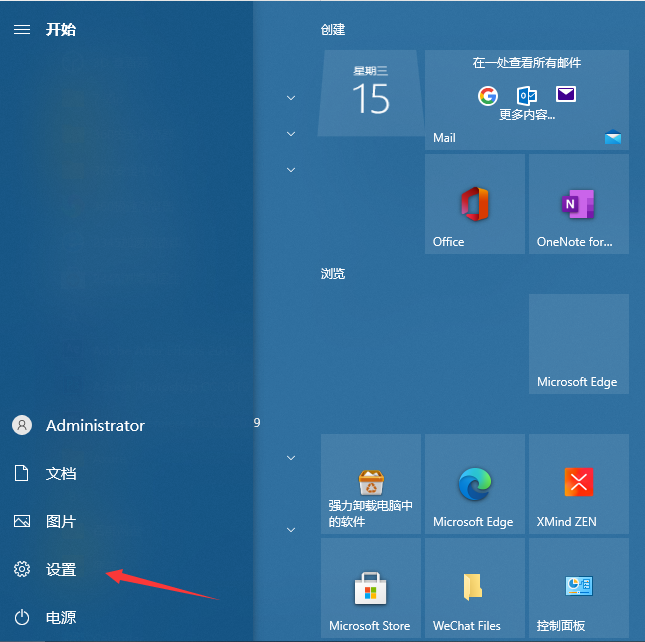
Task: Open the Mail tile
Action: [527, 100]
